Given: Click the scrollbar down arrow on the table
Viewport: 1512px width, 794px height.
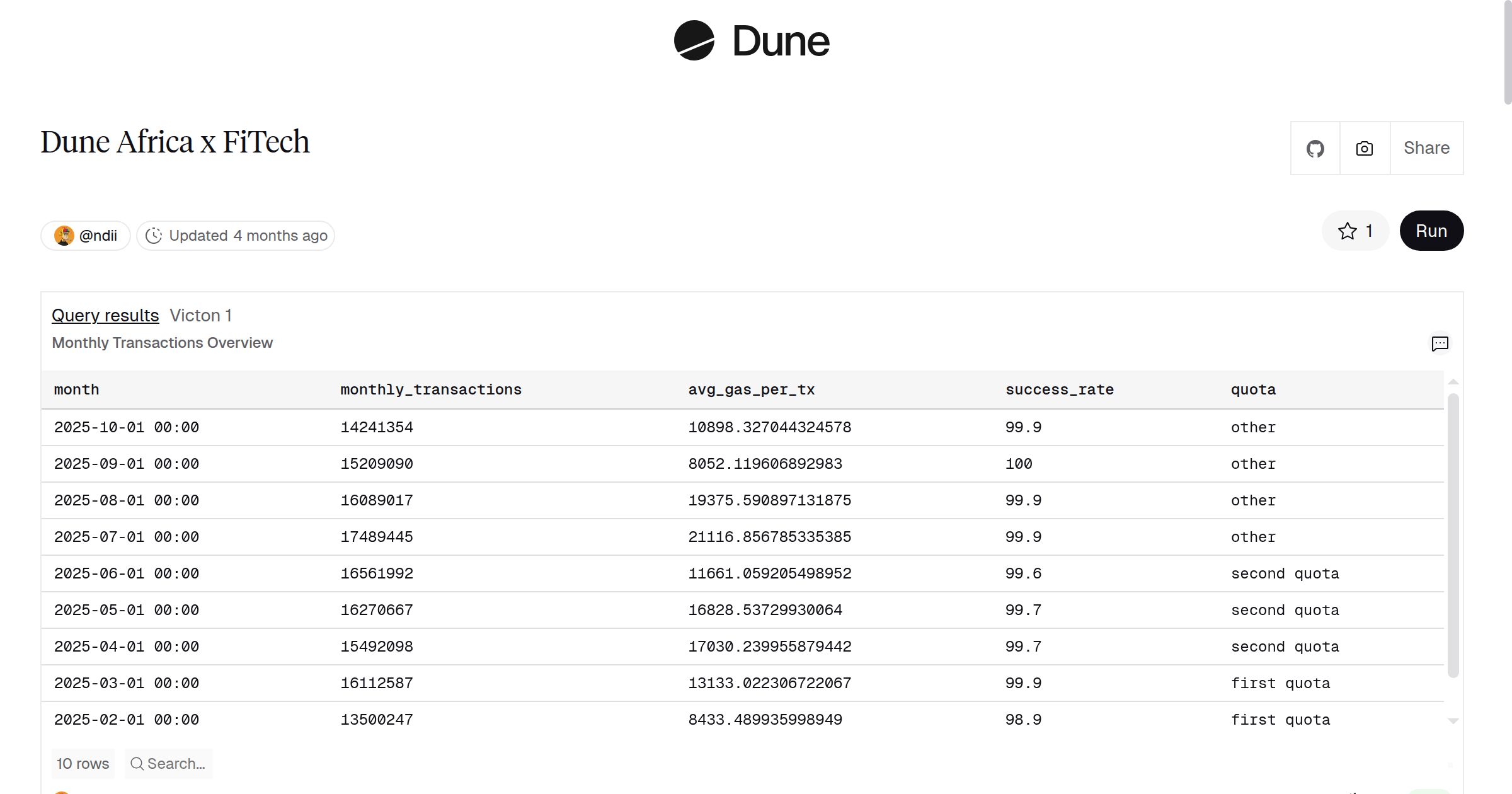Looking at the screenshot, I should point(1453,720).
